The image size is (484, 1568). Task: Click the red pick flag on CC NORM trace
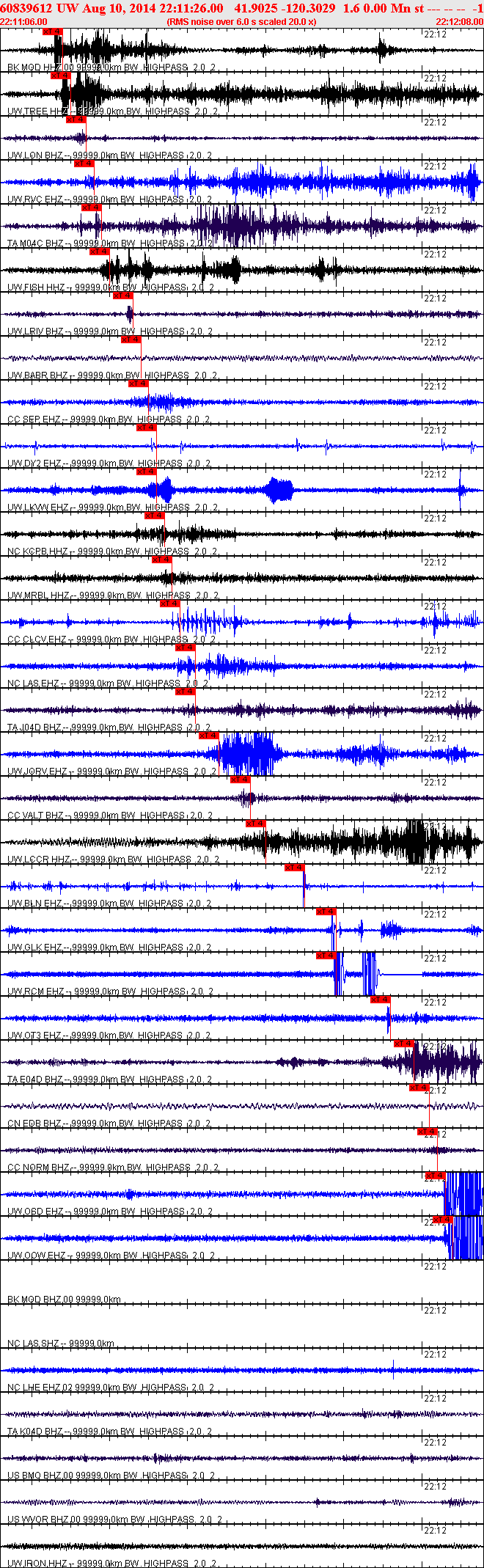click(428, 1132)
